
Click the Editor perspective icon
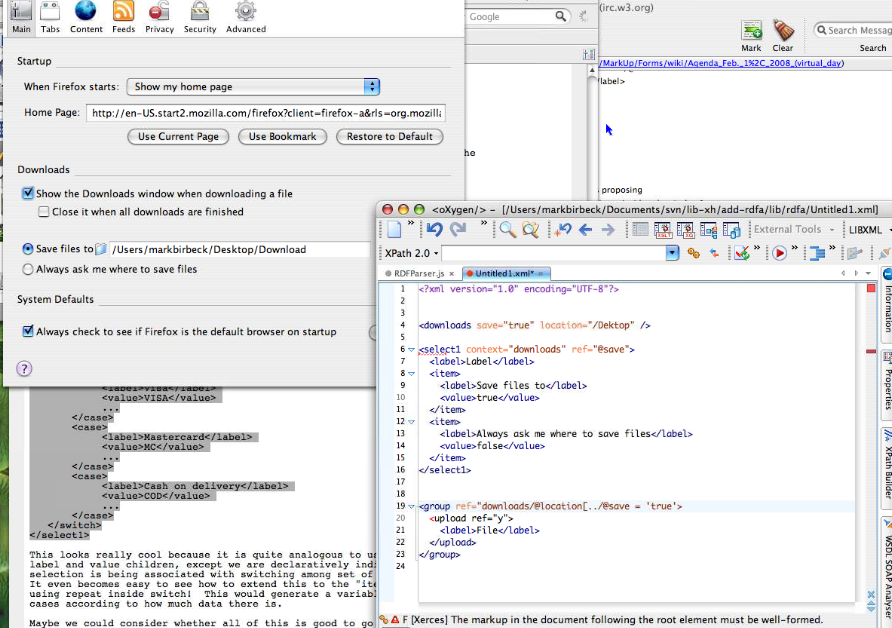click(x=640, y=229)
